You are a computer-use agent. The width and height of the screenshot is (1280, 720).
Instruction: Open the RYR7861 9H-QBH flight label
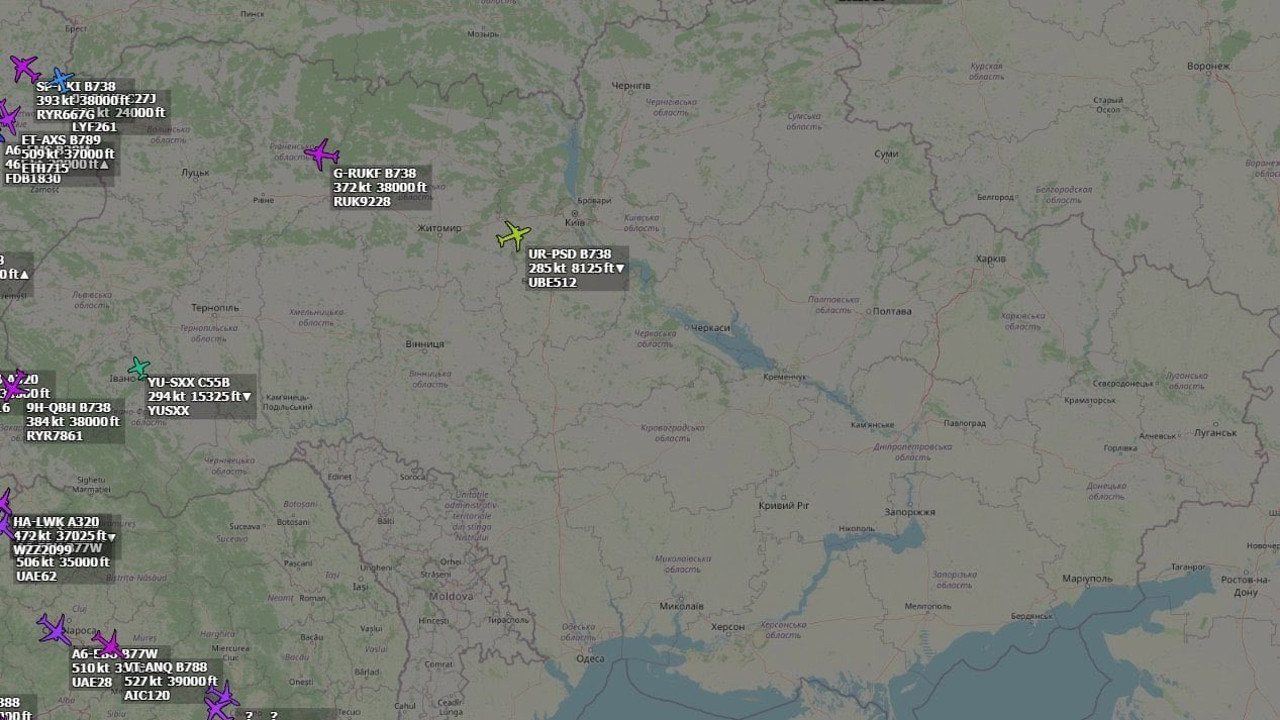74,422
